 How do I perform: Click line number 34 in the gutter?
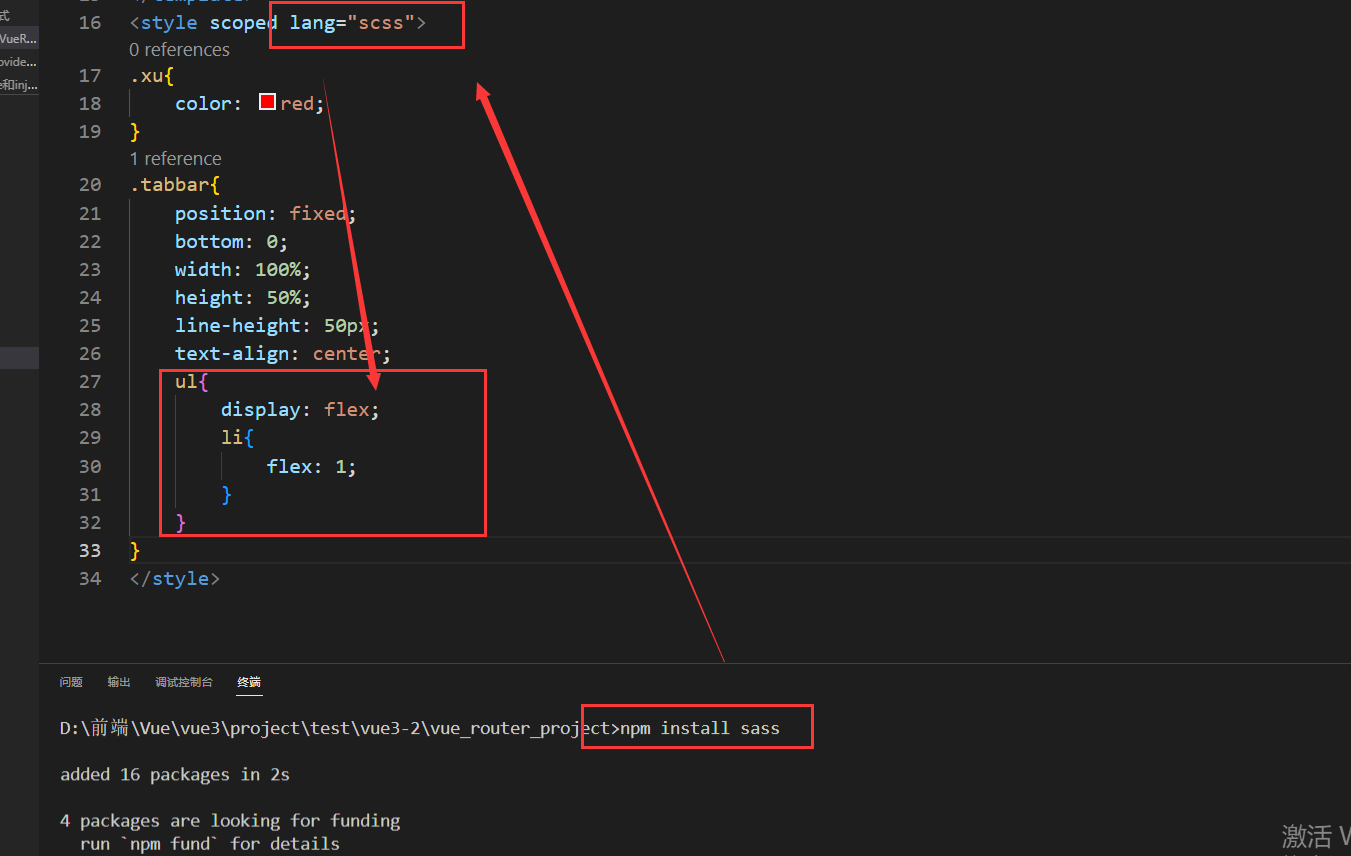[90, 579]
